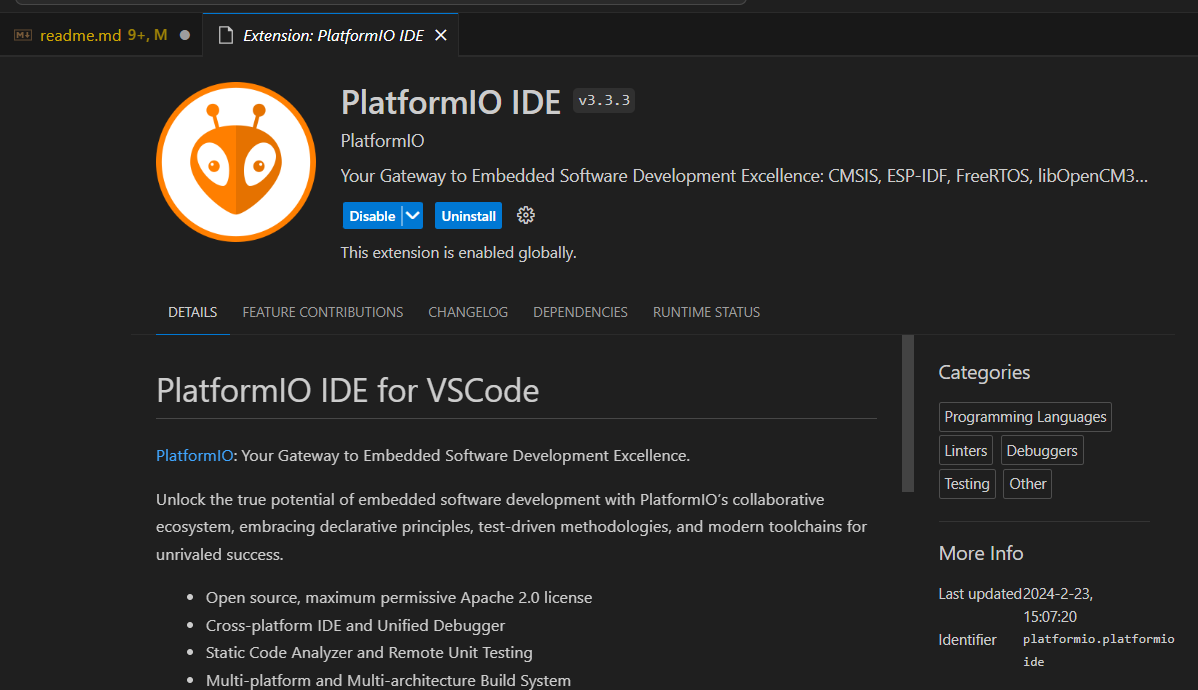Select the Debuggers category tag
This screenshot has height=690, width=1198.
1041,451
